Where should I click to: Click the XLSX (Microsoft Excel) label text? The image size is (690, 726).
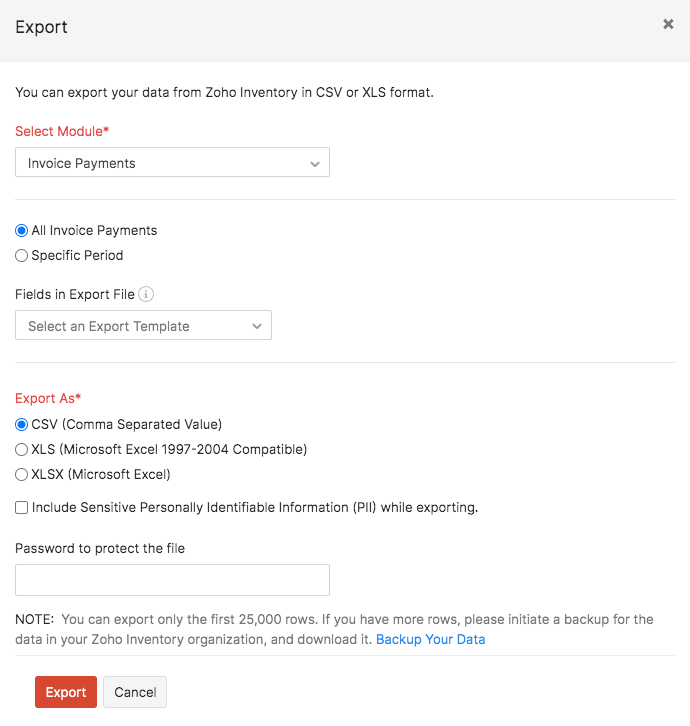coord(101,474)
